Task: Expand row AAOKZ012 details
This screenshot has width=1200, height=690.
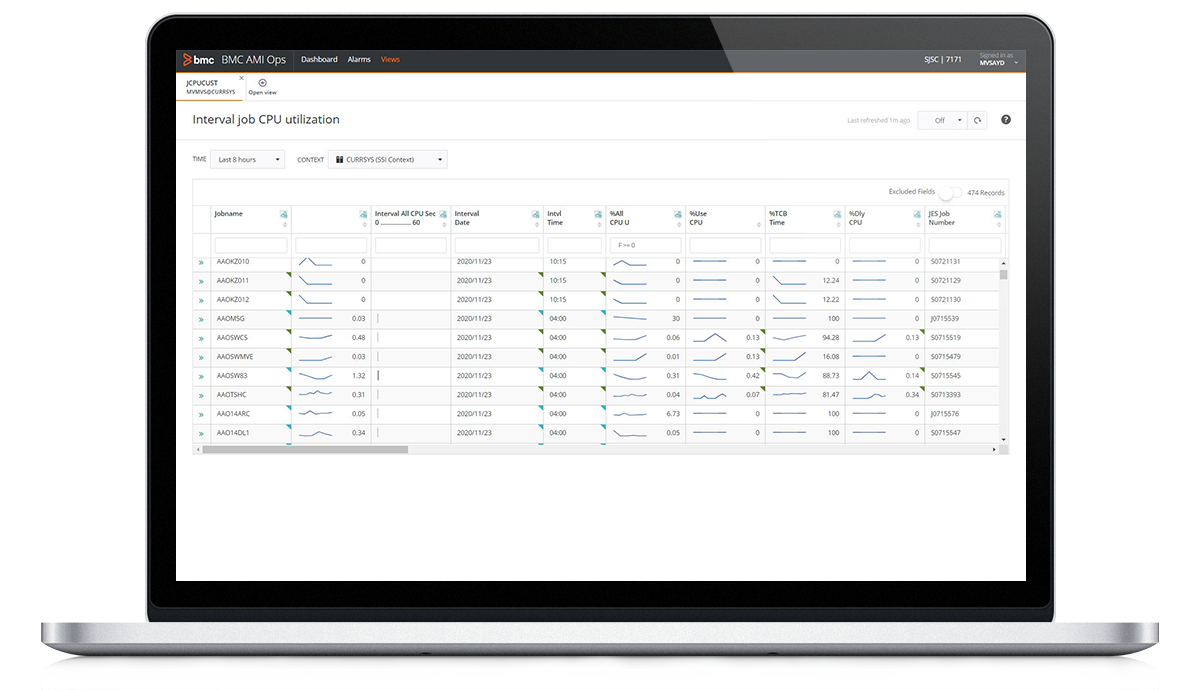Action: [x=201, y=300]
